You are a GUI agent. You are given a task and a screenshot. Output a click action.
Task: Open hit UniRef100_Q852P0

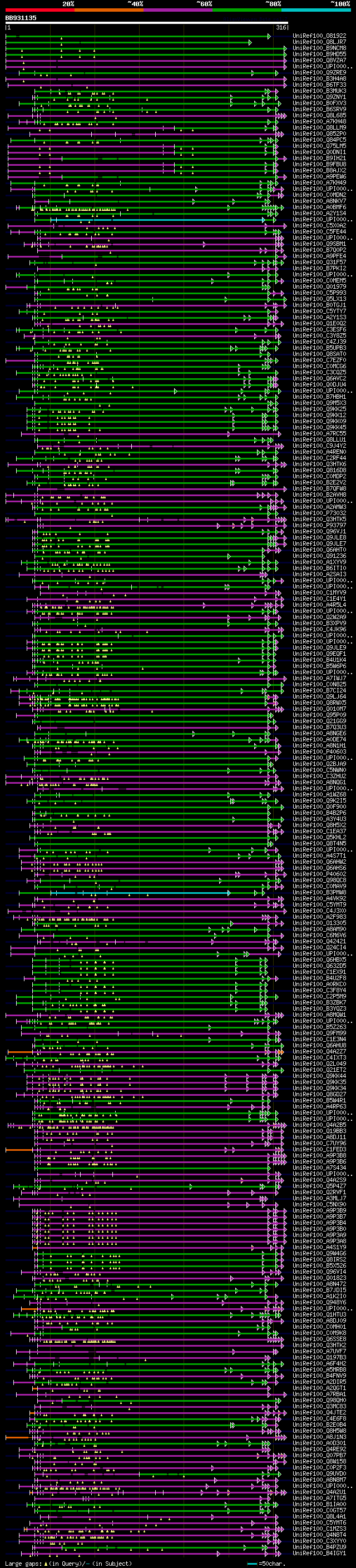[319, 134]
